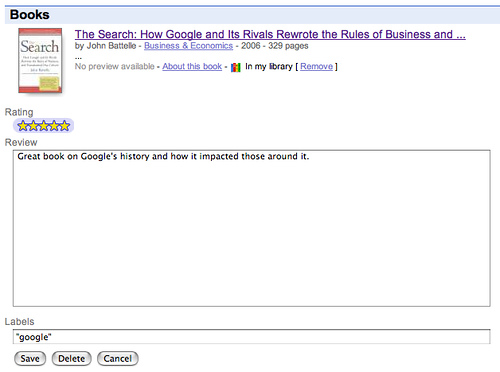Click inside the Review text area
Viewport: 500px width, 372px height.
[x=252, y=228]
